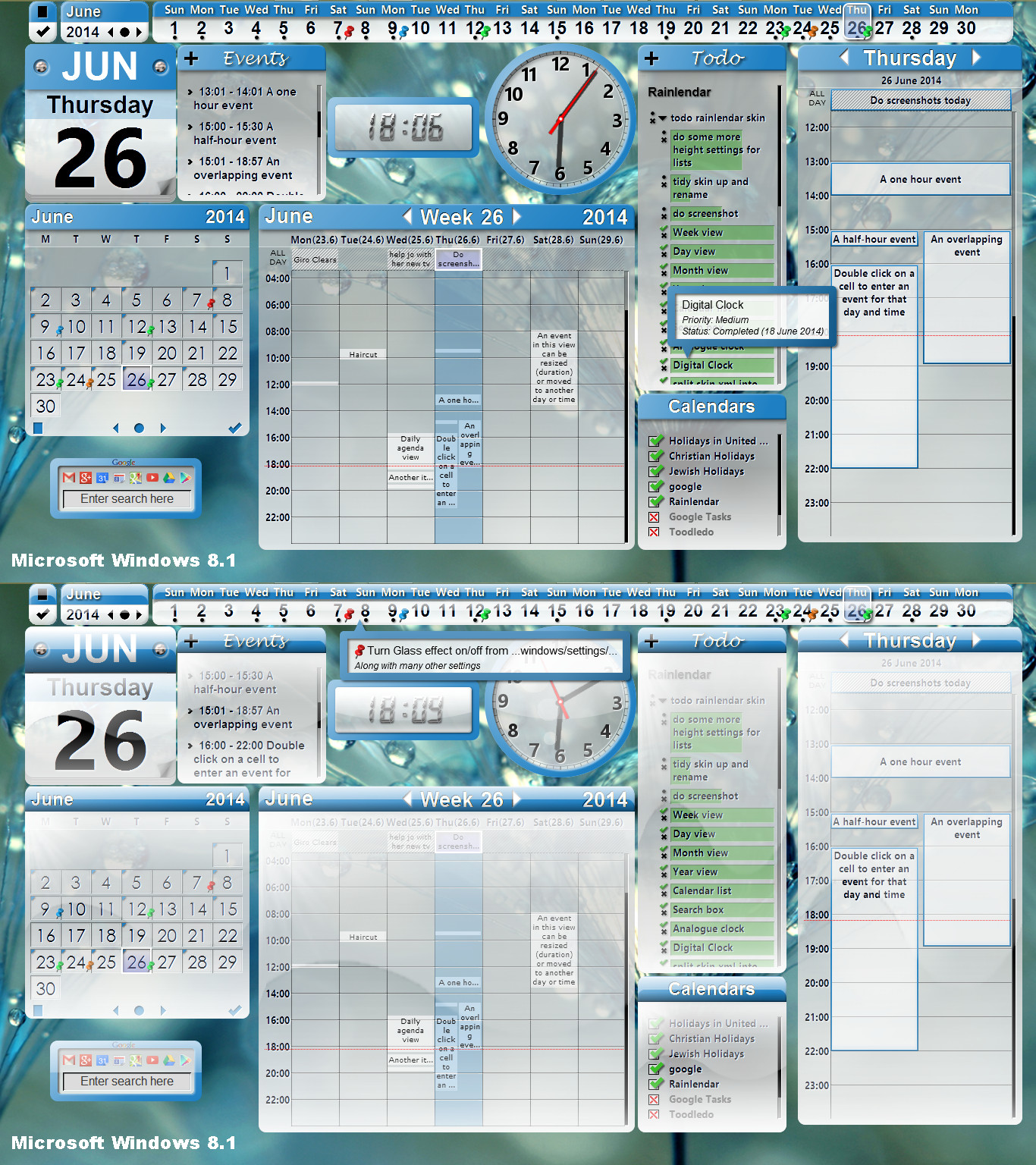Image resolution: width=1036 pixels, height=1165 pixels.
Task: Open Daily agenda view event in upper week view
Action: tap(410, 448)
